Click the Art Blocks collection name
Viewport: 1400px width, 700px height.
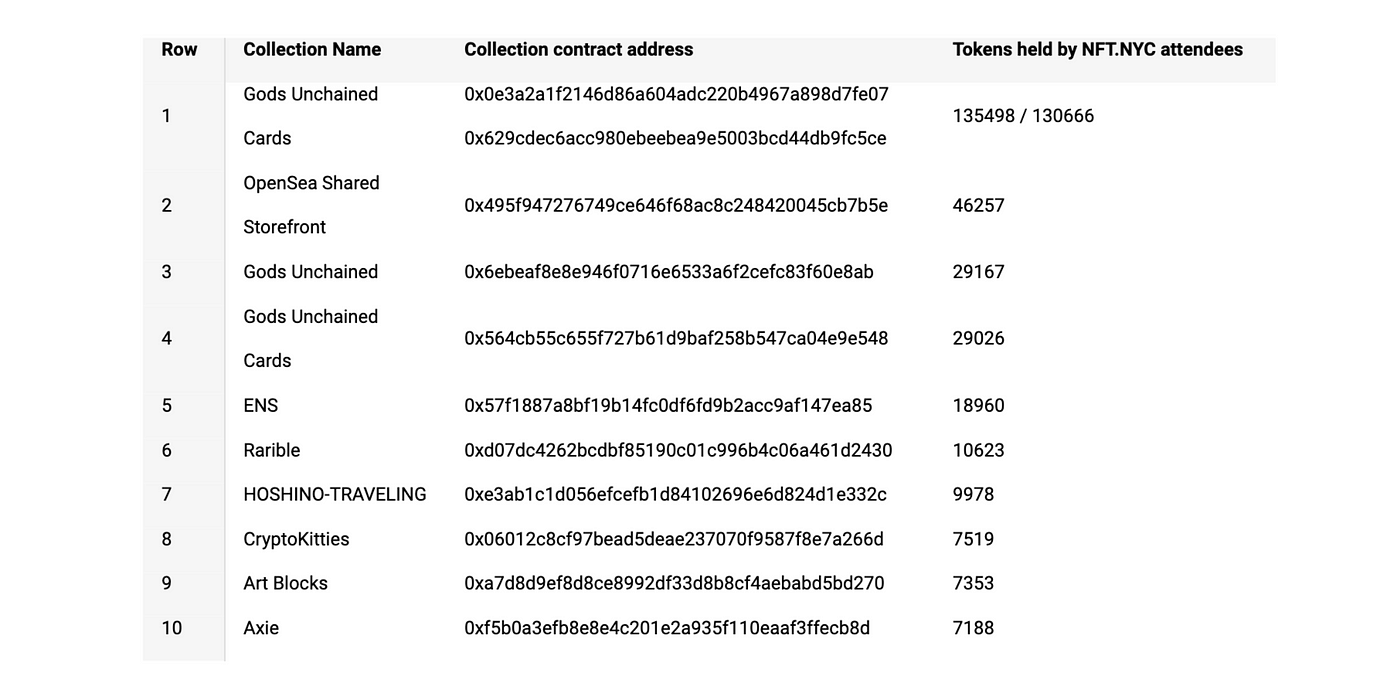(285, 583)
